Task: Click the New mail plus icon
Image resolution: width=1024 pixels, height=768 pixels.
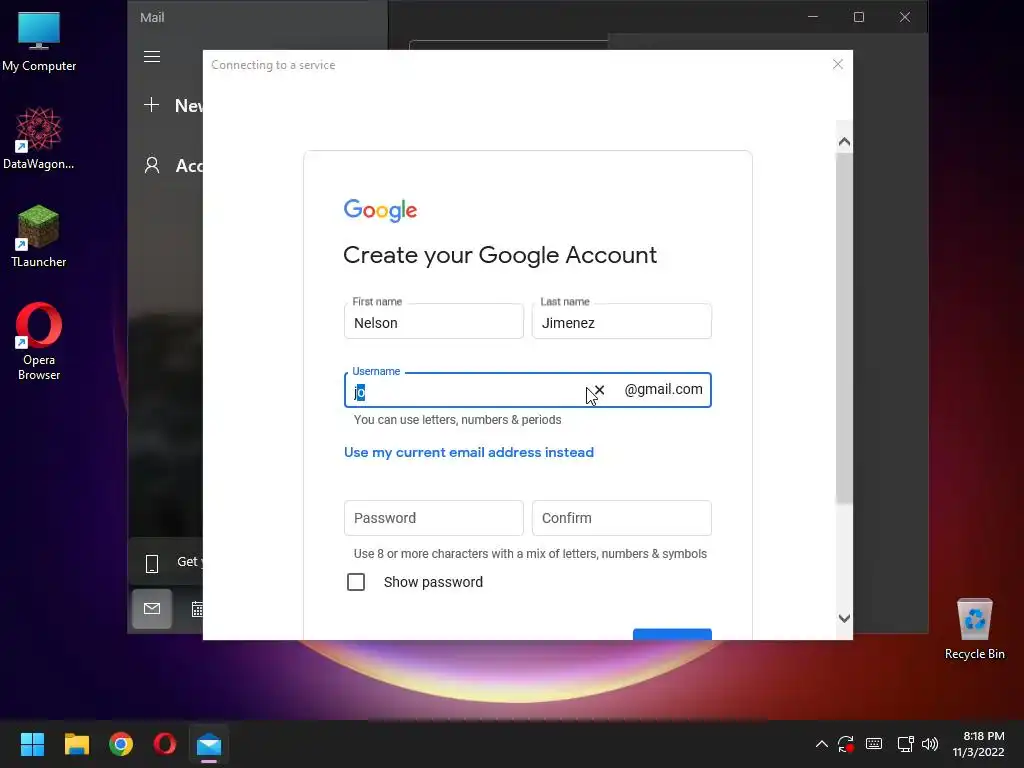Action: pyautogui.click(x=152, y=104)
